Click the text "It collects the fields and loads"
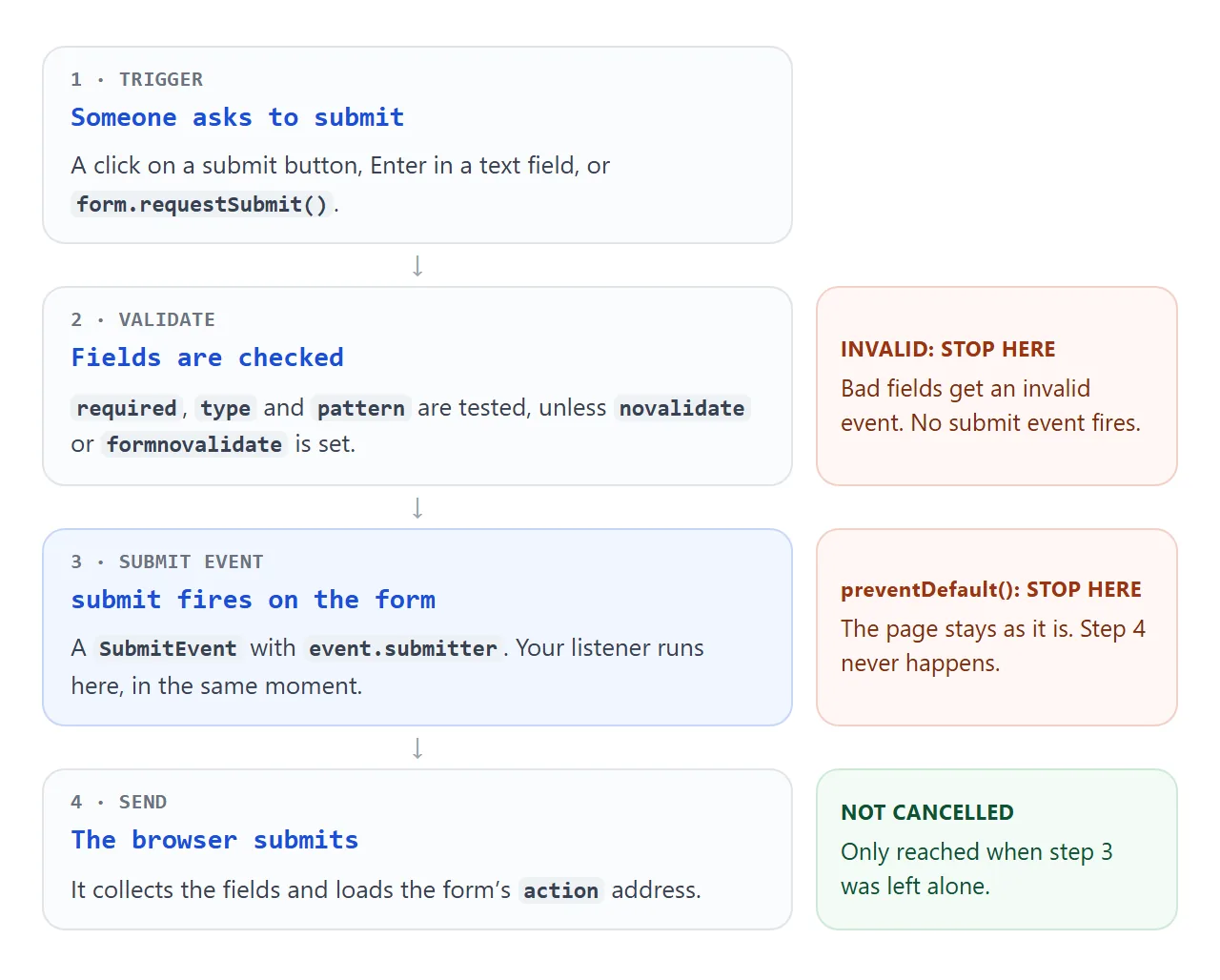The image size is (1220, 980). coord(233,889)
